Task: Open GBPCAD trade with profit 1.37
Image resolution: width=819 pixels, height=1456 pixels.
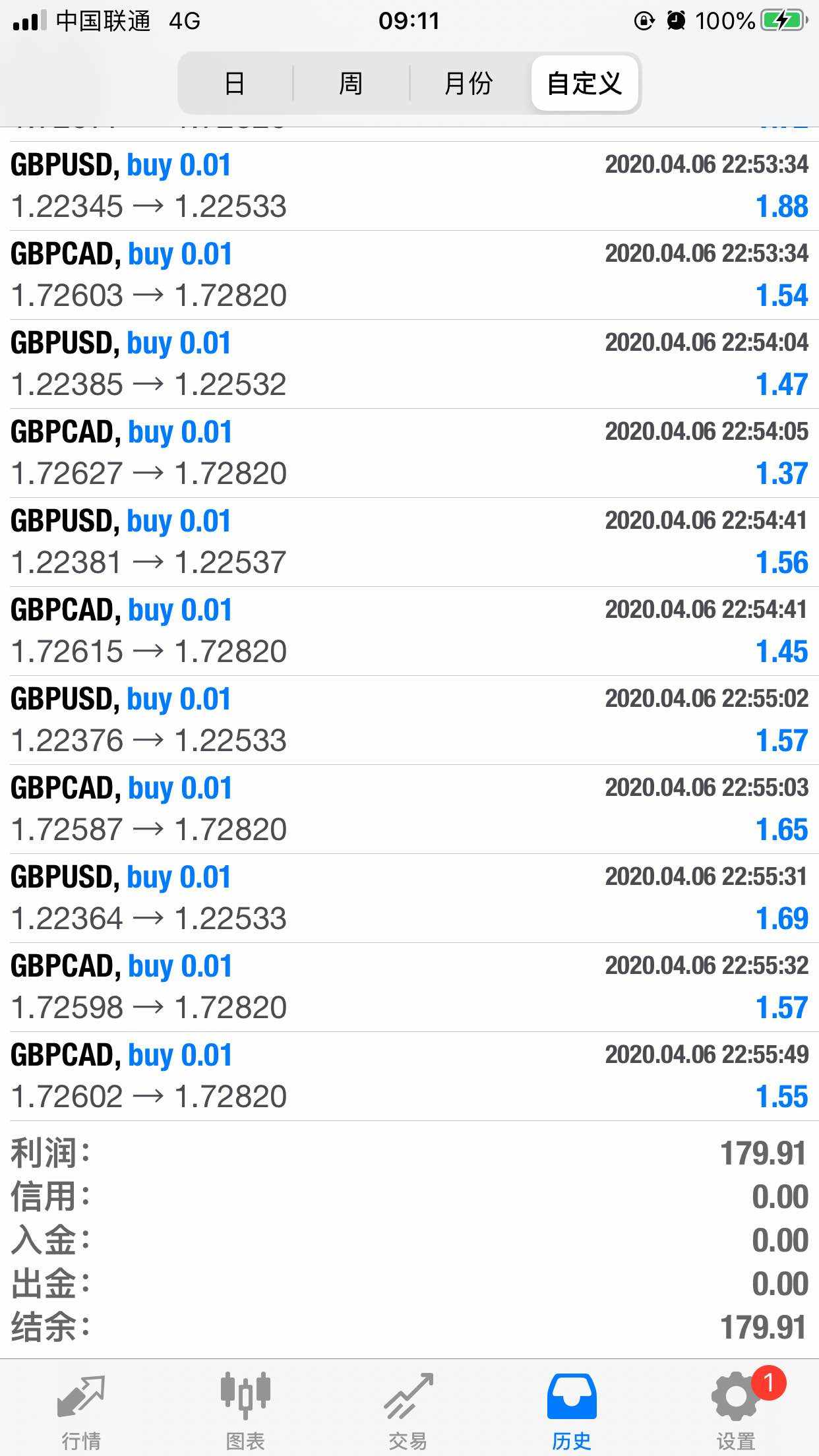Action: 409,453
